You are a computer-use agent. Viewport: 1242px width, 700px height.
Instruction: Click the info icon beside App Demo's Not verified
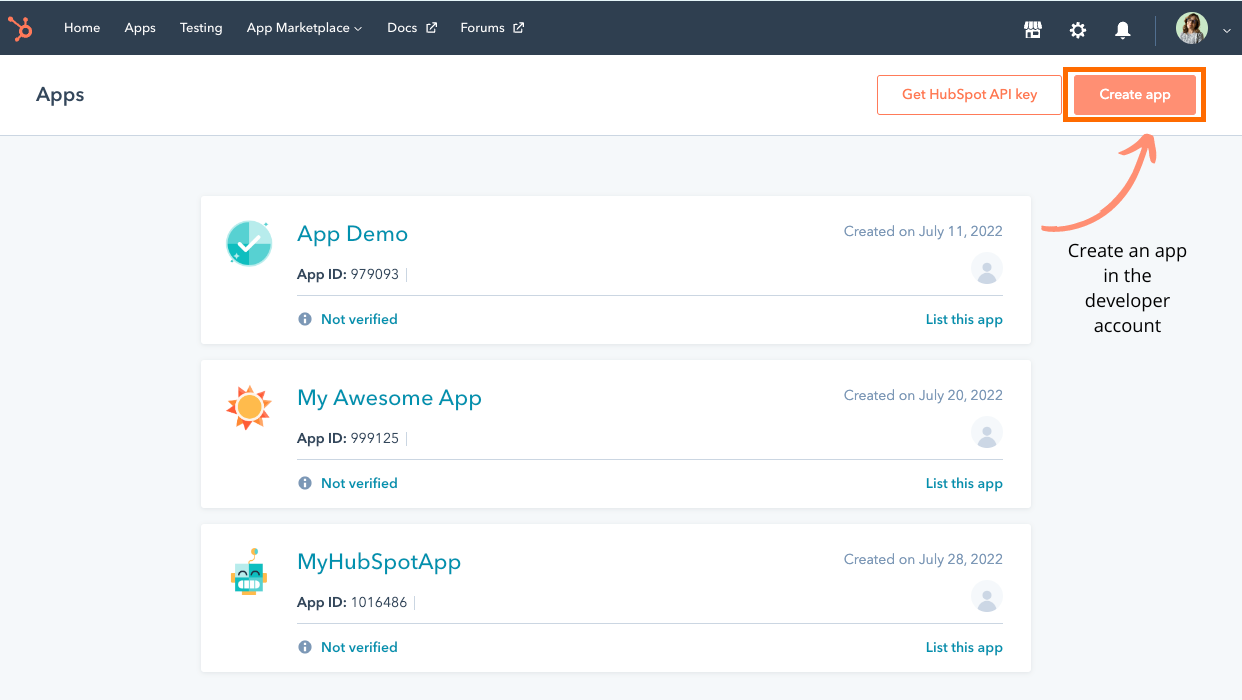pyautogui.click(x=305, y=318)
